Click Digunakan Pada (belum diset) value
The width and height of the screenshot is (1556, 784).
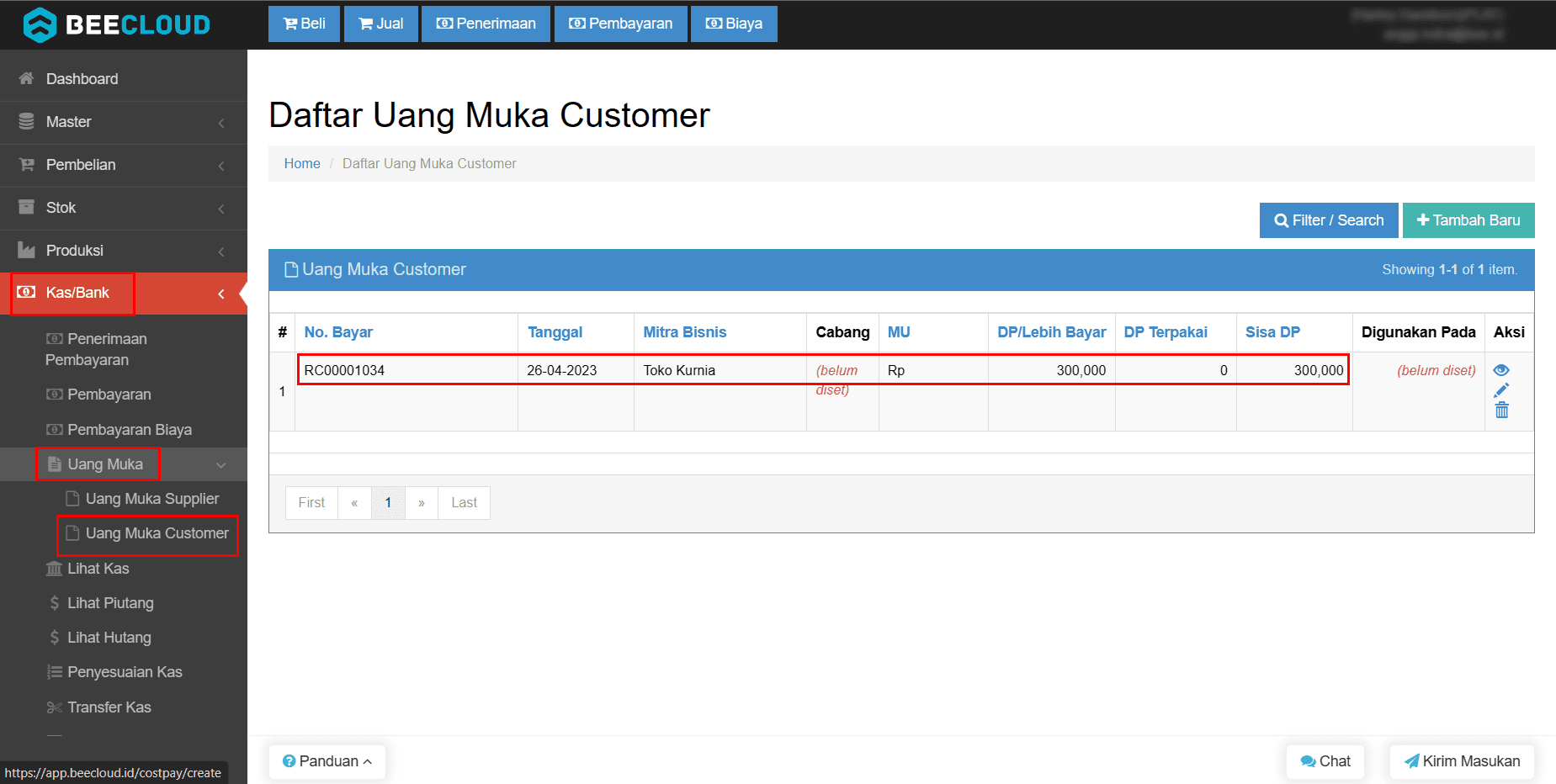pyautogui.click(x=1437, y=370)
